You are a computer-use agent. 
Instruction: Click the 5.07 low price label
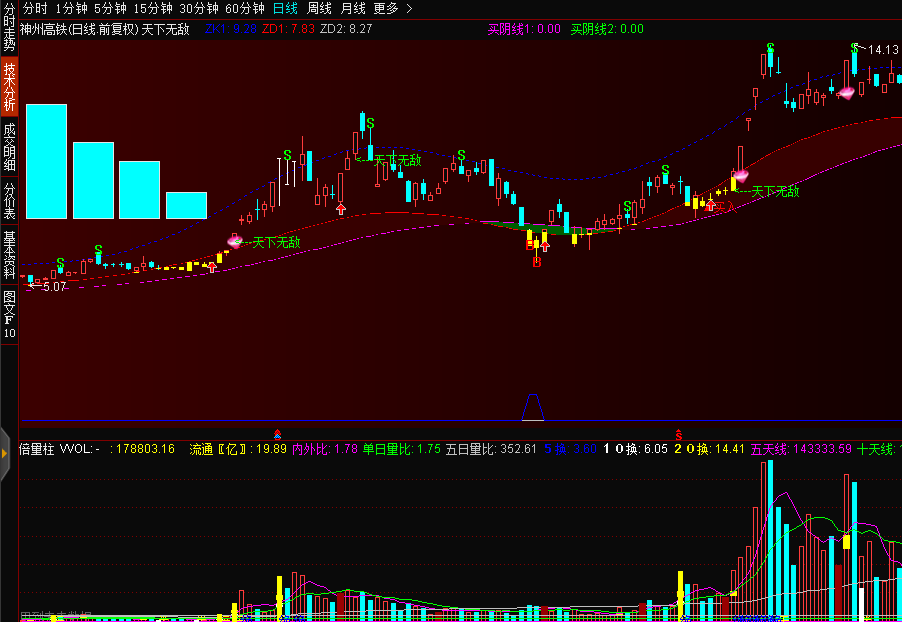click(55, 287)
